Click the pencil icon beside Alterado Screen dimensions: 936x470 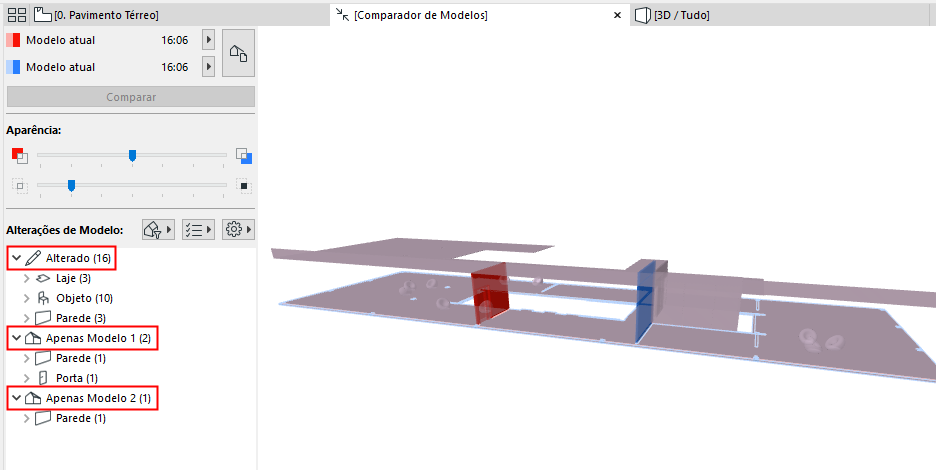pyautogui.click(x=33, y=258)
